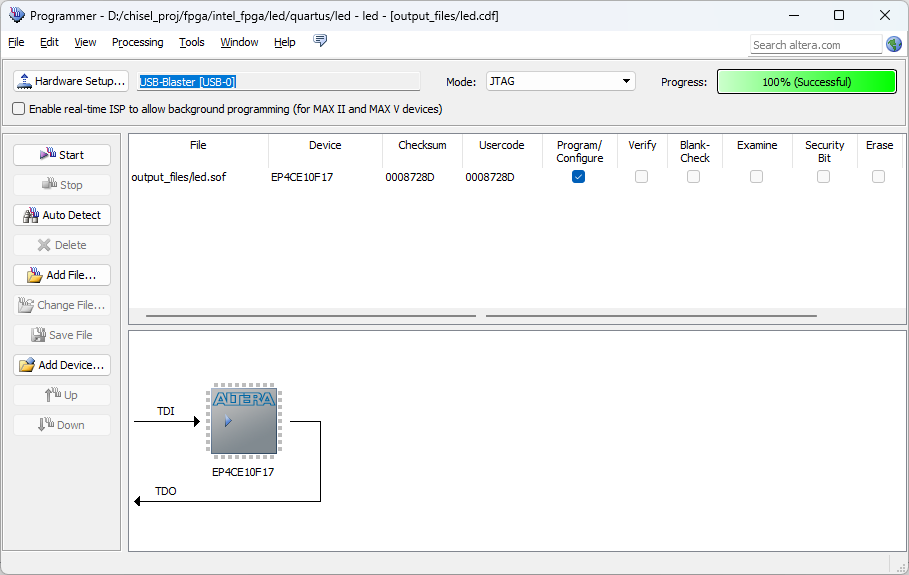Click the Checksum column header
The height and width of the screenshot is (575, 909).
[422, 145]
